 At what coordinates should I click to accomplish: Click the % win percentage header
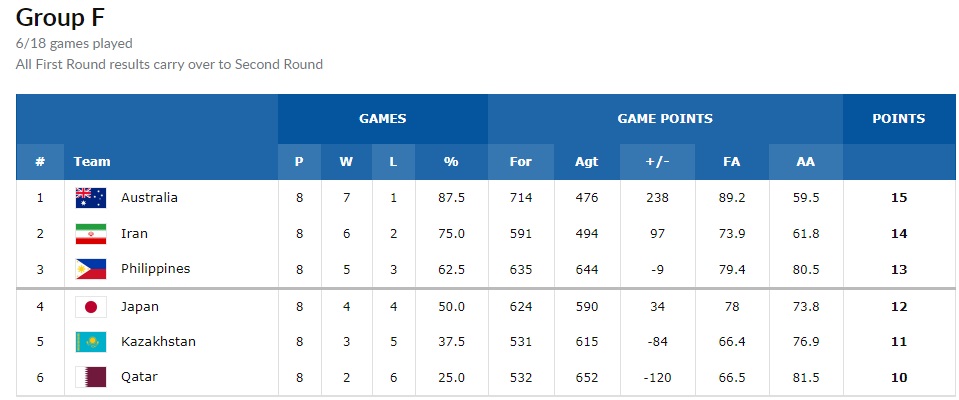(450, 161)
